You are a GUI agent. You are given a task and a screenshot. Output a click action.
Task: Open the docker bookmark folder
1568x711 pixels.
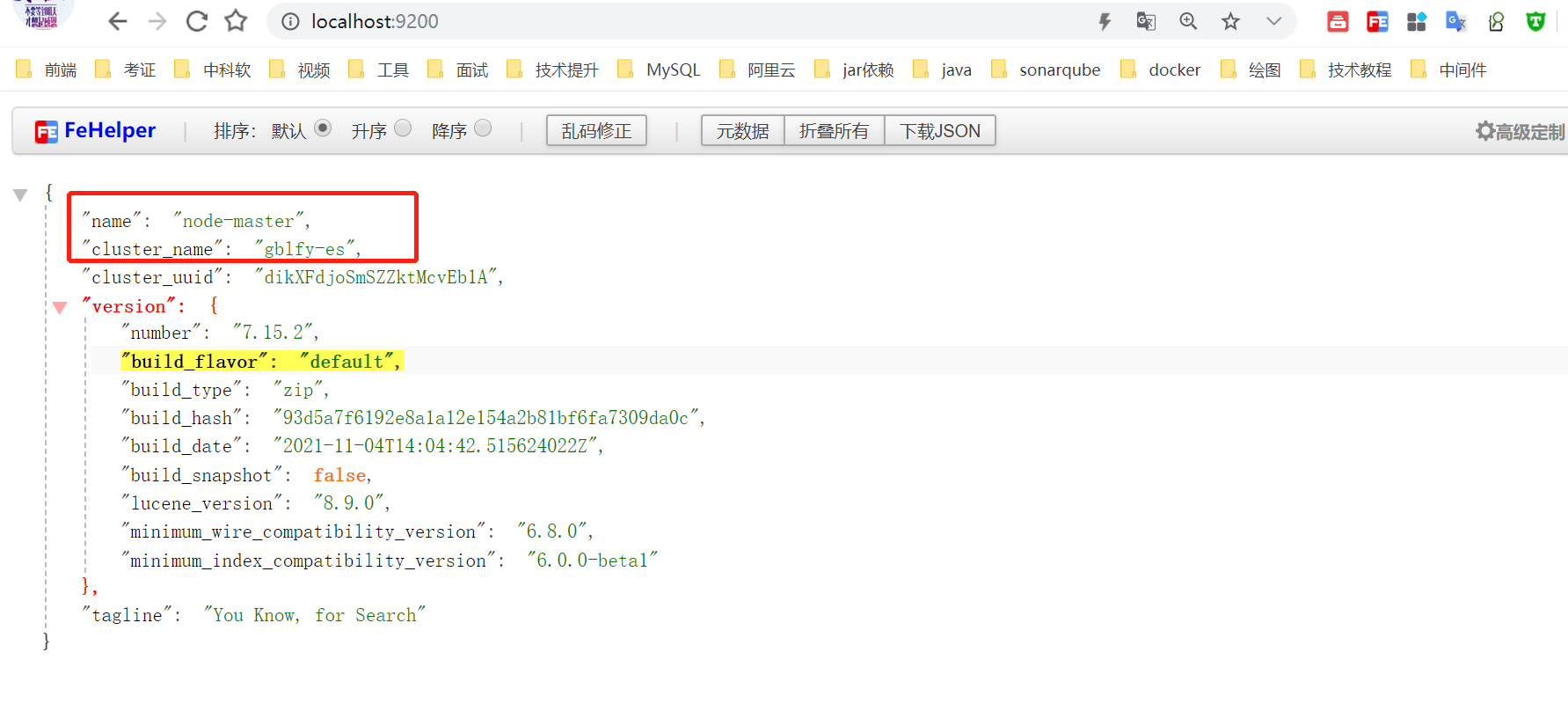click(x=1161, y=70)
